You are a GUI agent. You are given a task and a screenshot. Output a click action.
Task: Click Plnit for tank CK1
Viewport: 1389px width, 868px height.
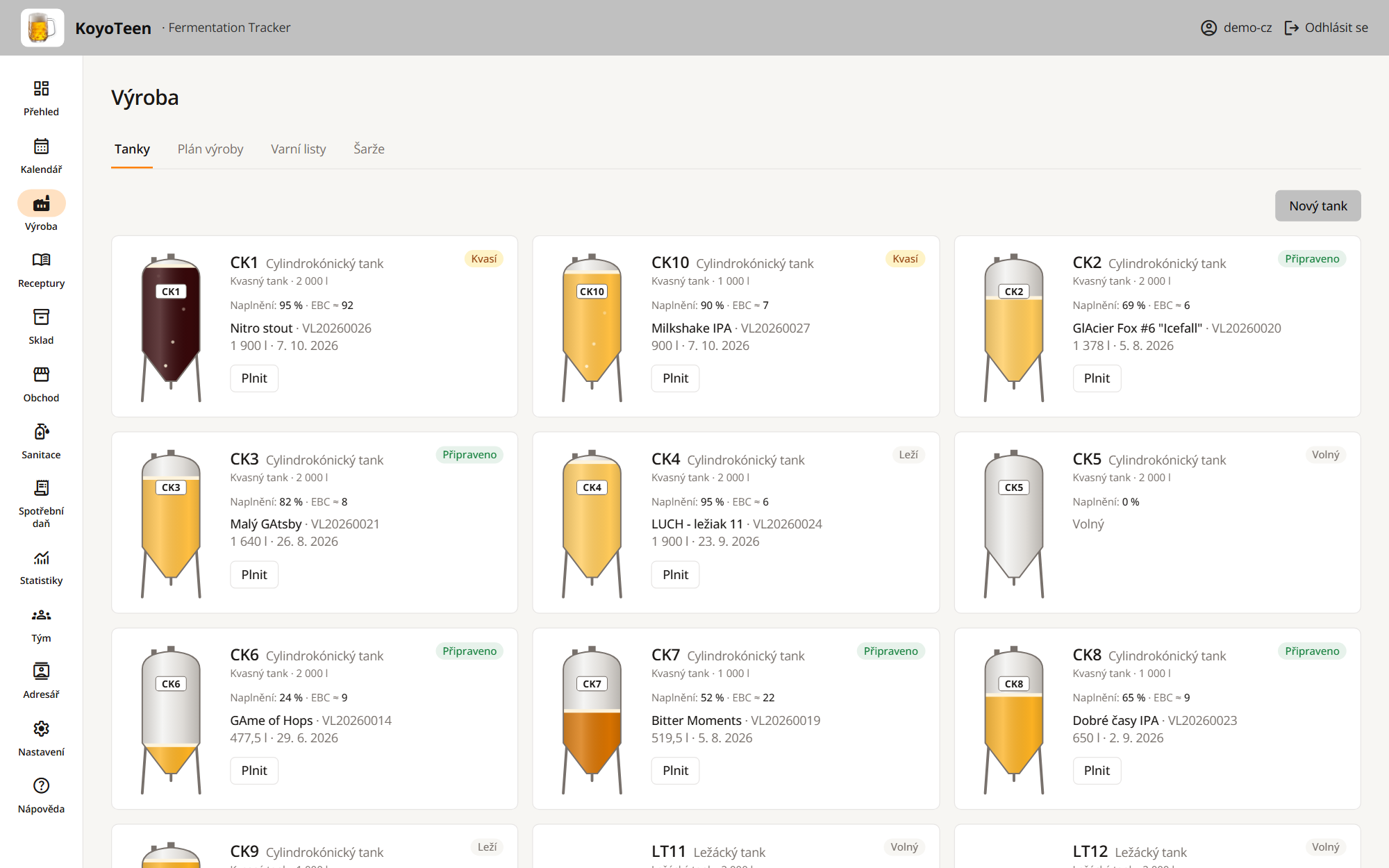coord(254,378)
